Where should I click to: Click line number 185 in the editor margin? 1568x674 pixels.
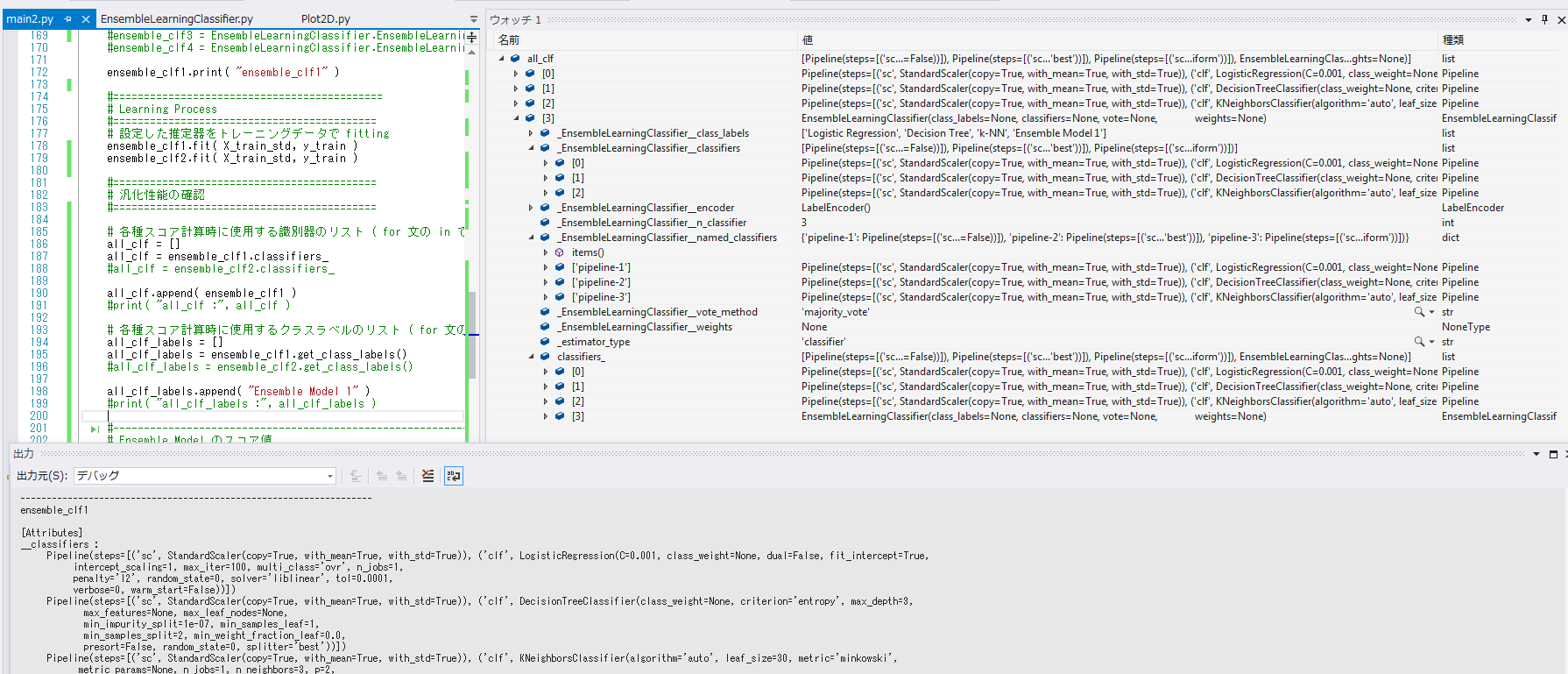tap(39, 231)
